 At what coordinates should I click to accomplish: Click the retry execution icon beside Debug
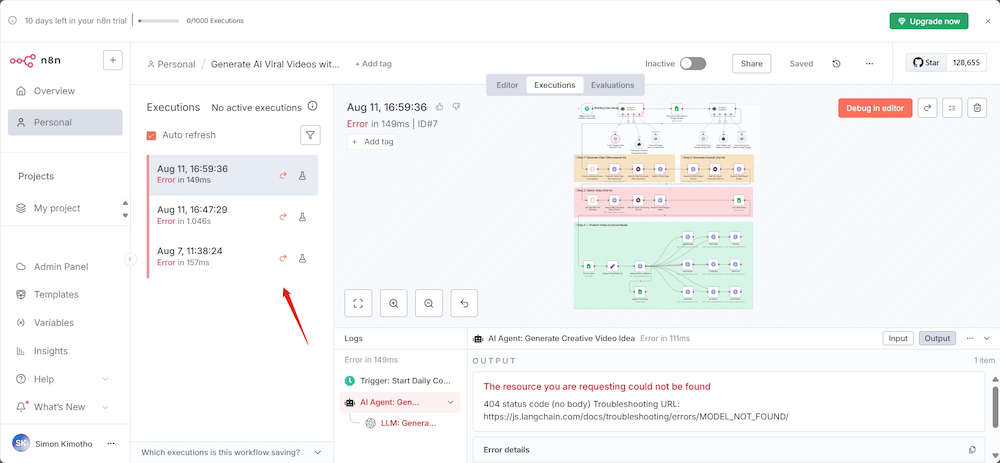pyautogui.click(x=927, y=108)
